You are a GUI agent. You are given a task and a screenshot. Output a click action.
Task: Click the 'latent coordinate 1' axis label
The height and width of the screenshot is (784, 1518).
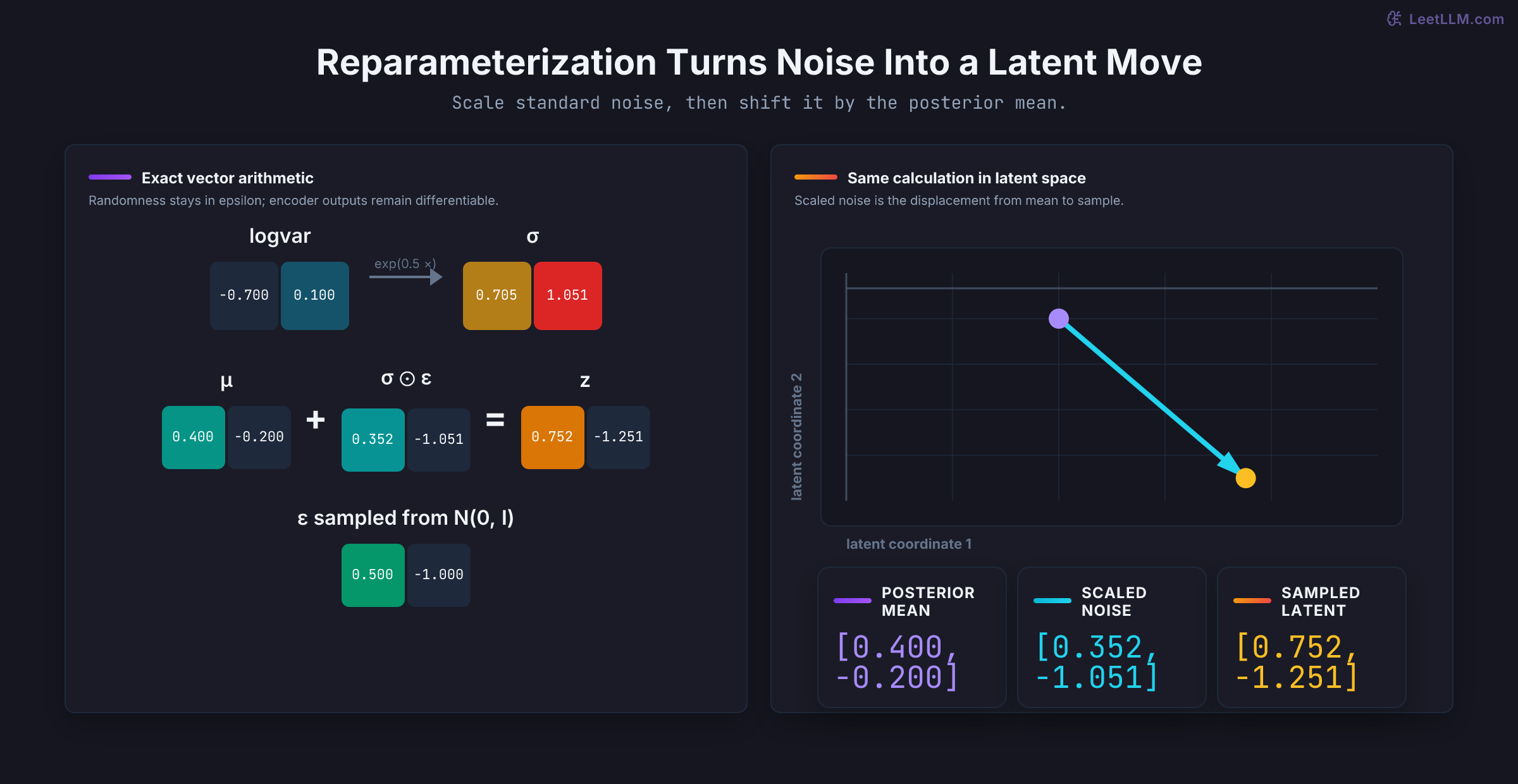[909, 544]
